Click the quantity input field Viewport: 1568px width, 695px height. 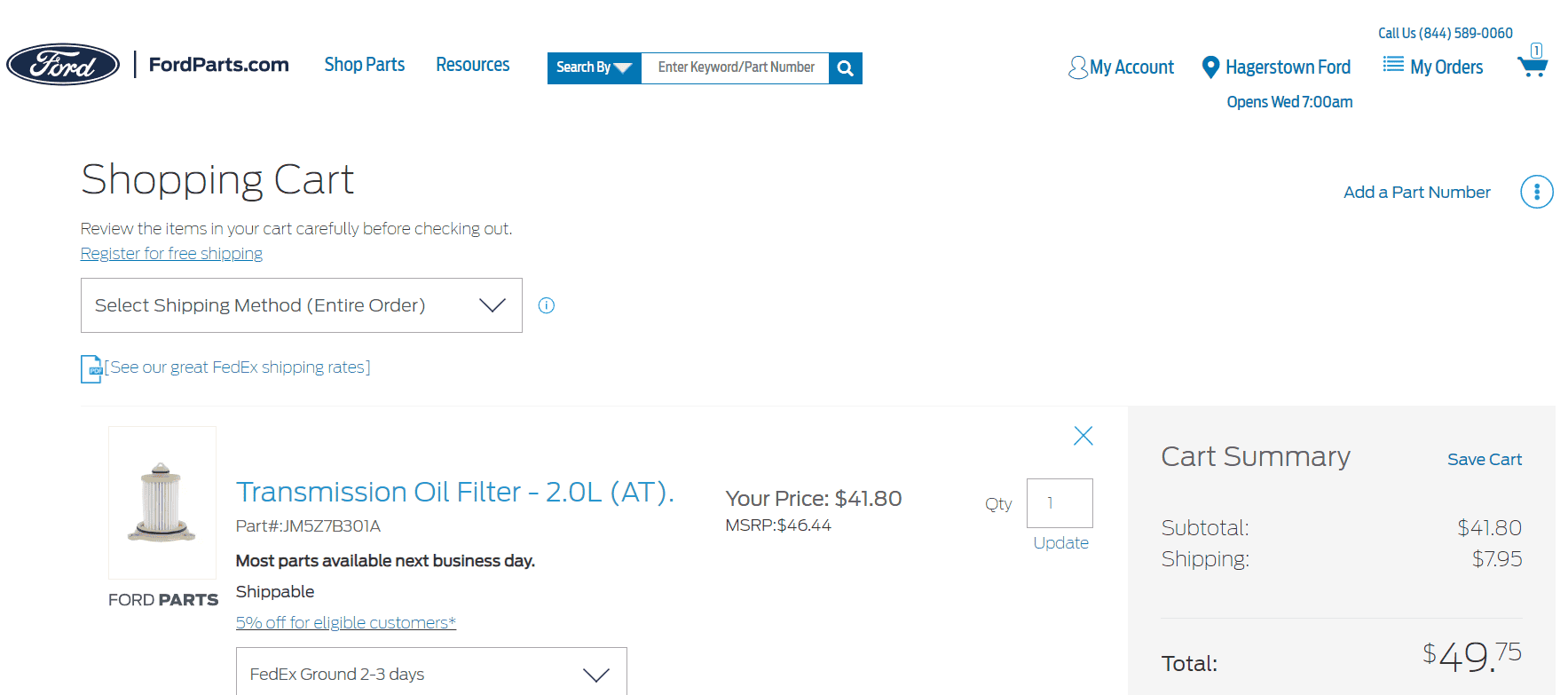(1059, 503)
